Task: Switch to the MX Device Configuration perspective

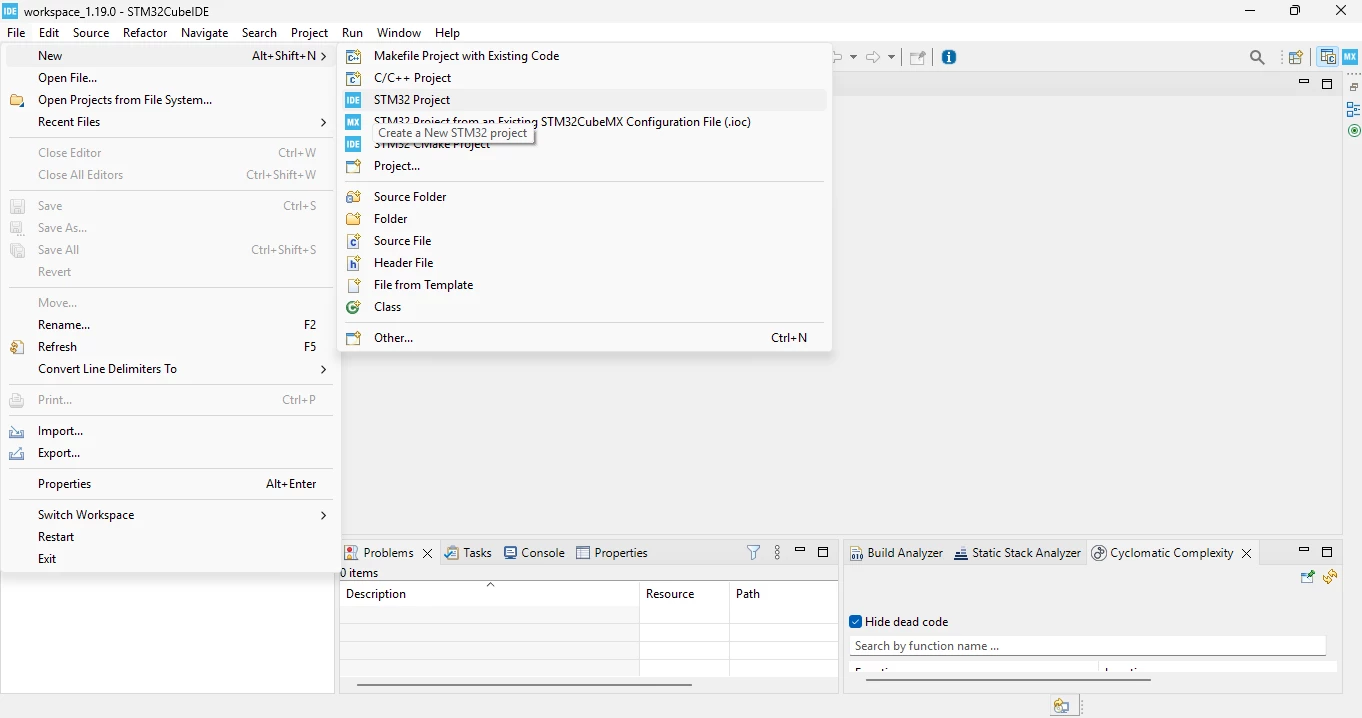Action: [1350, 57]
